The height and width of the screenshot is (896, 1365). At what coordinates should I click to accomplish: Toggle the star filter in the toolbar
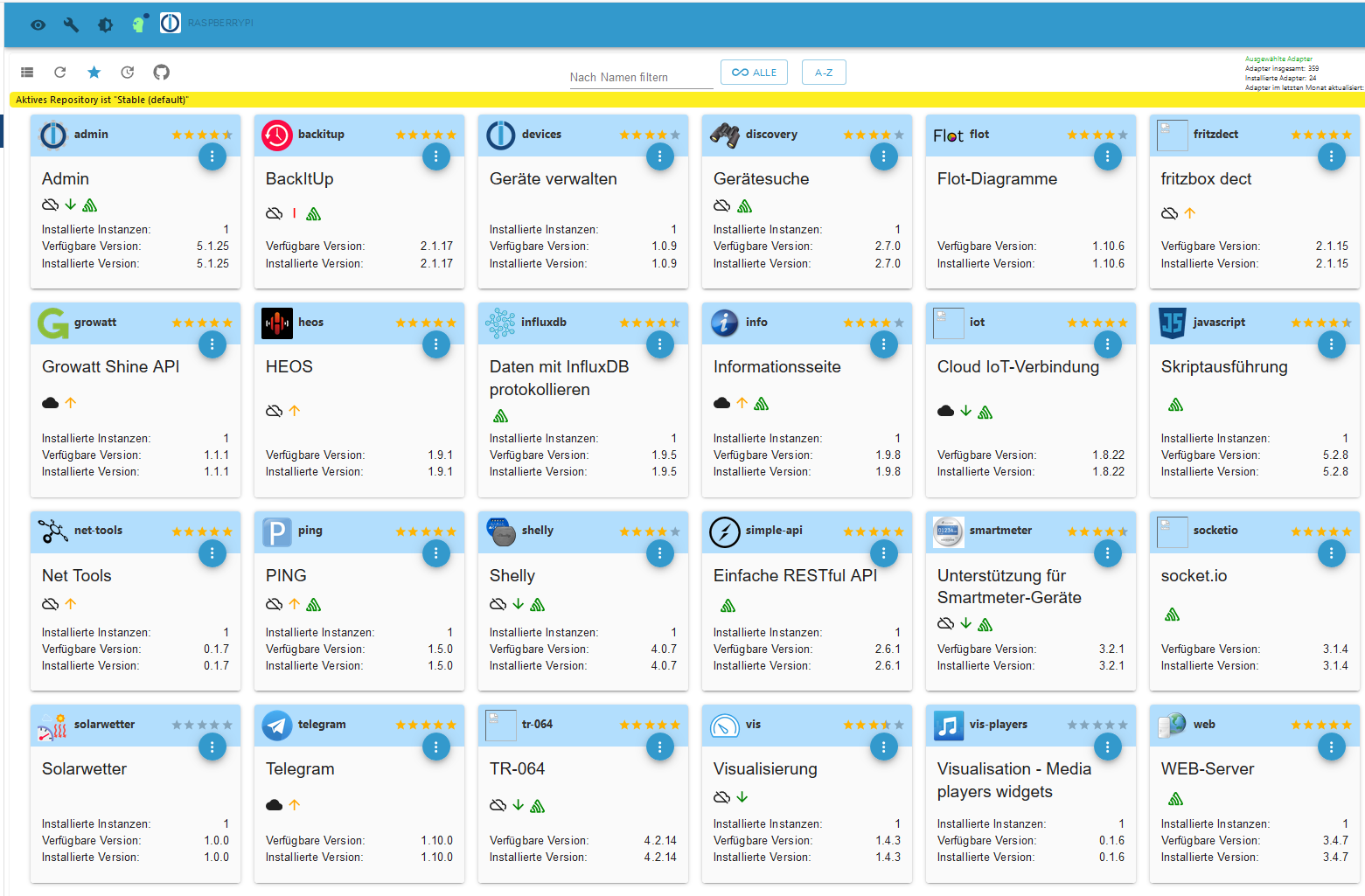[94, 72]
